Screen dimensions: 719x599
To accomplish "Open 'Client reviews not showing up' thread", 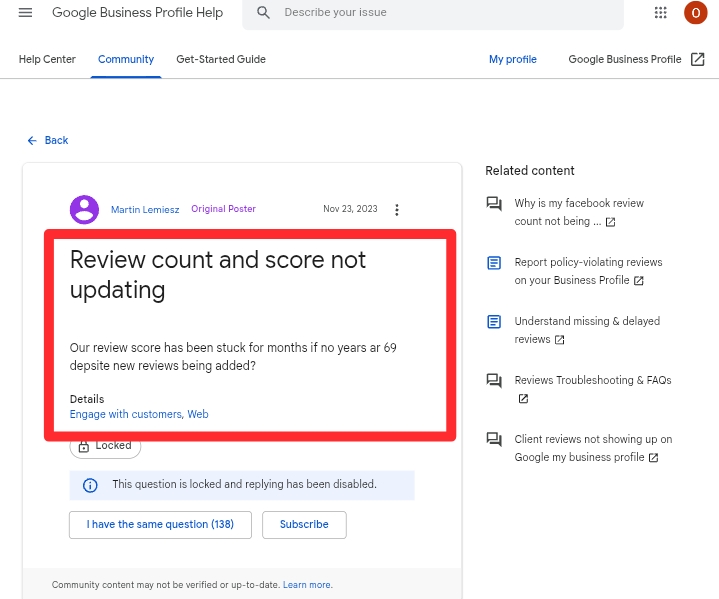I will pyautogui.click(x=593, y=448).
